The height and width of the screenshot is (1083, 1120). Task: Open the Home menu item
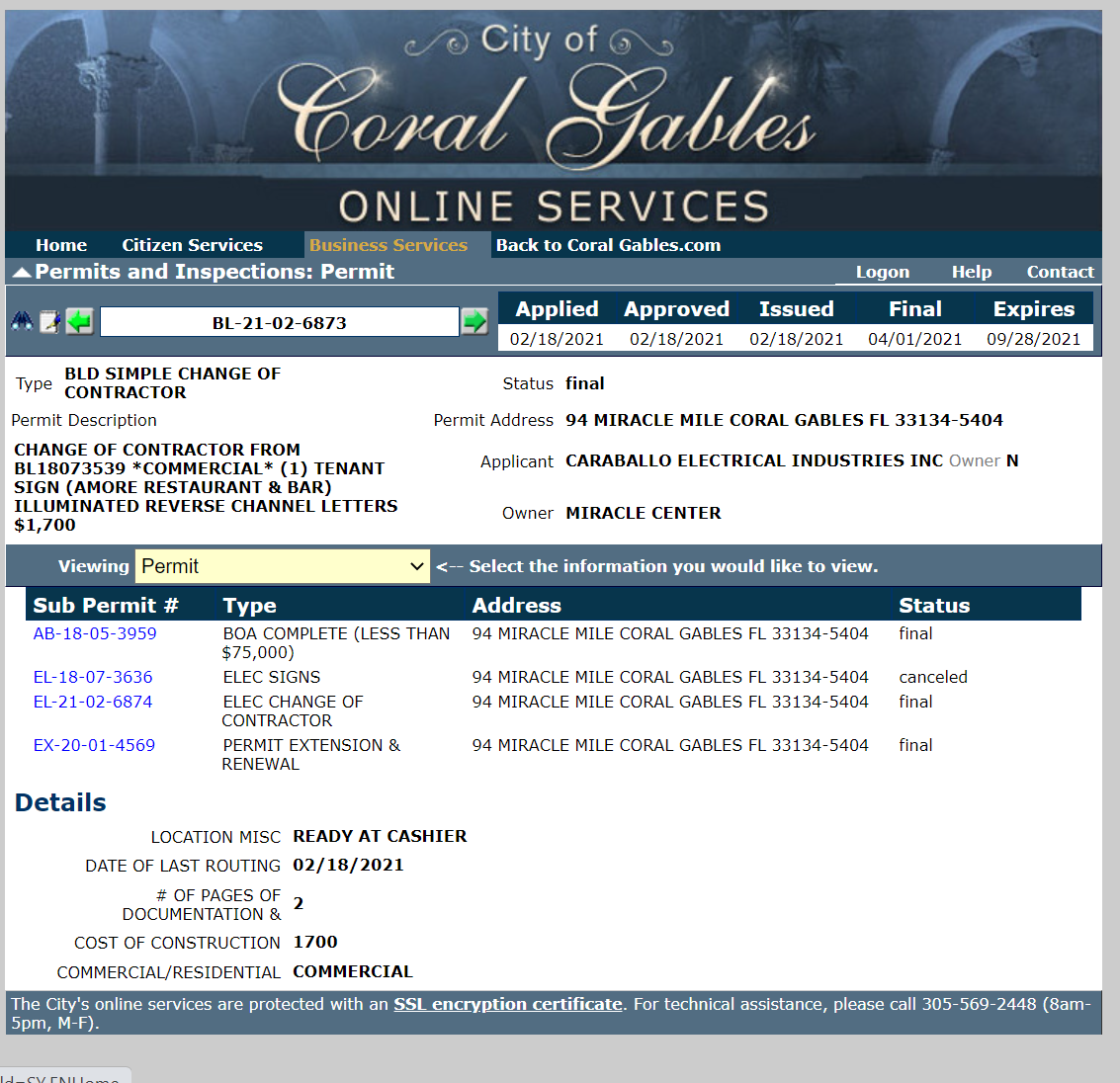(61, 245)
